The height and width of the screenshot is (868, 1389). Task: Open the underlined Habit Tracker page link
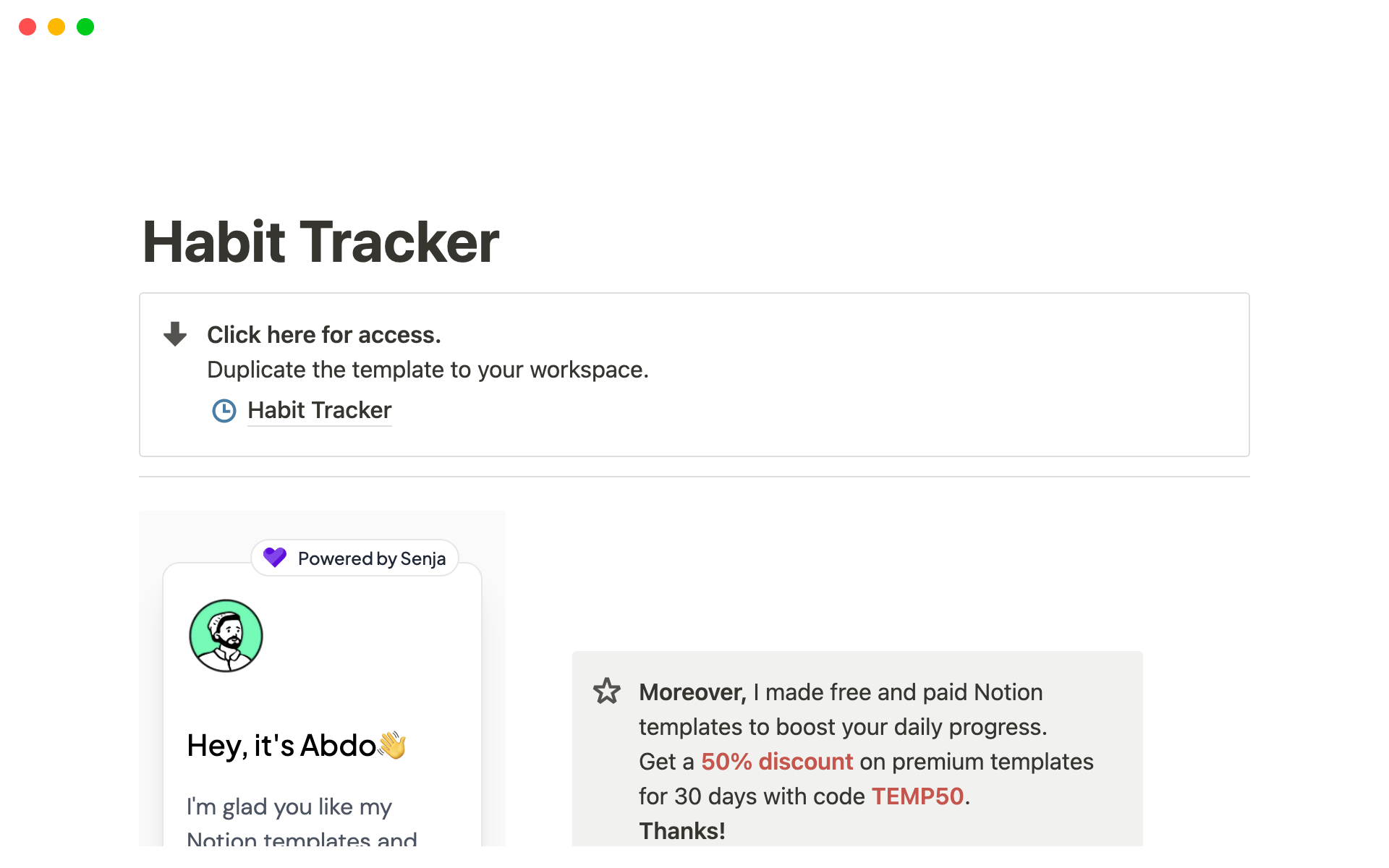(x=319, y=410)
